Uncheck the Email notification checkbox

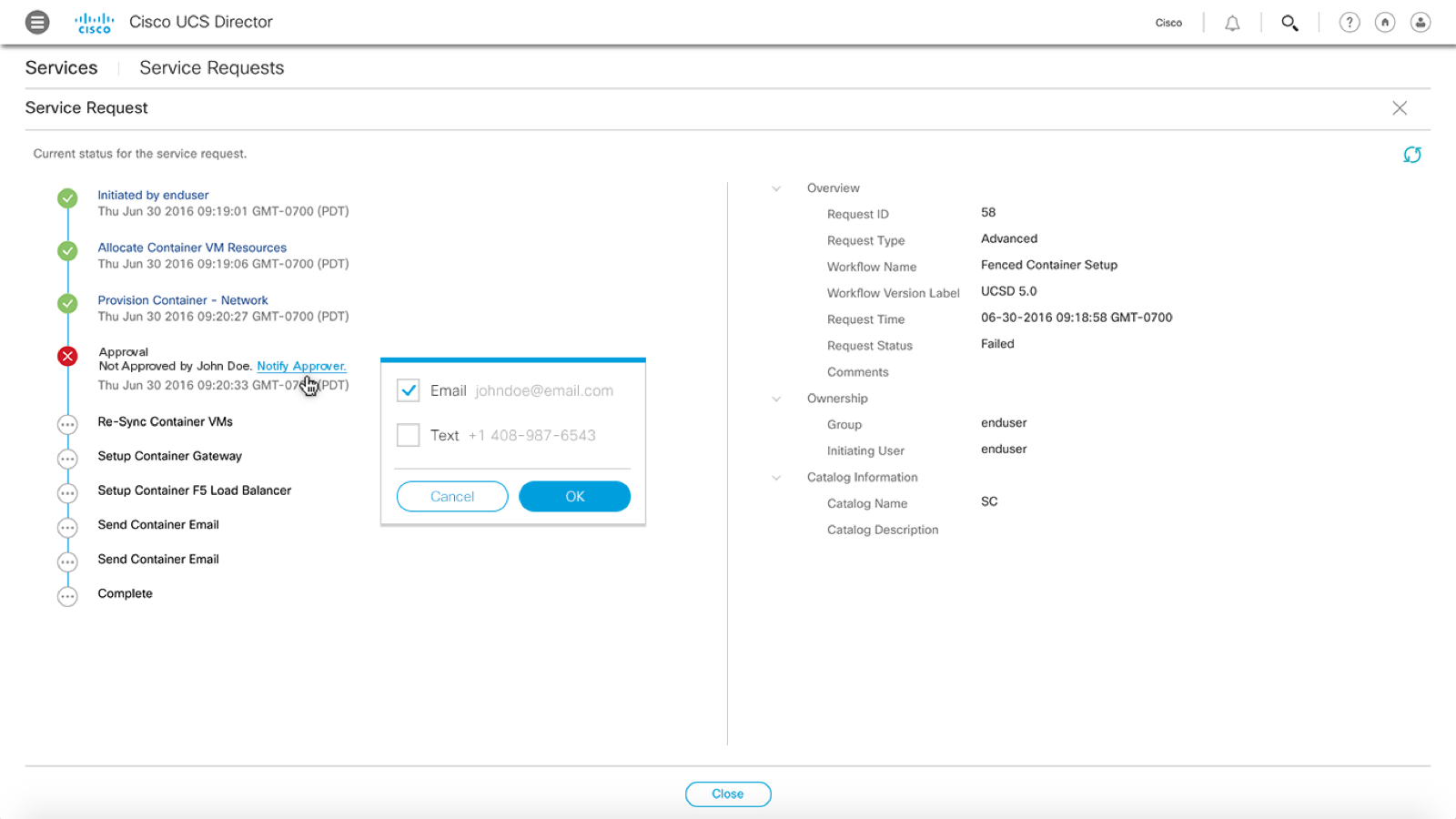[x=409, y=390]
